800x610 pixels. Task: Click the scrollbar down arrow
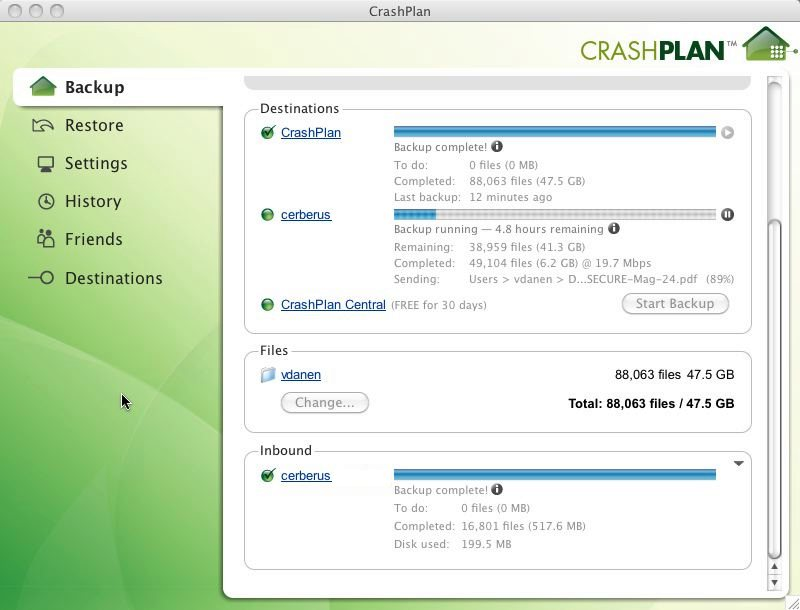point(774,582)
